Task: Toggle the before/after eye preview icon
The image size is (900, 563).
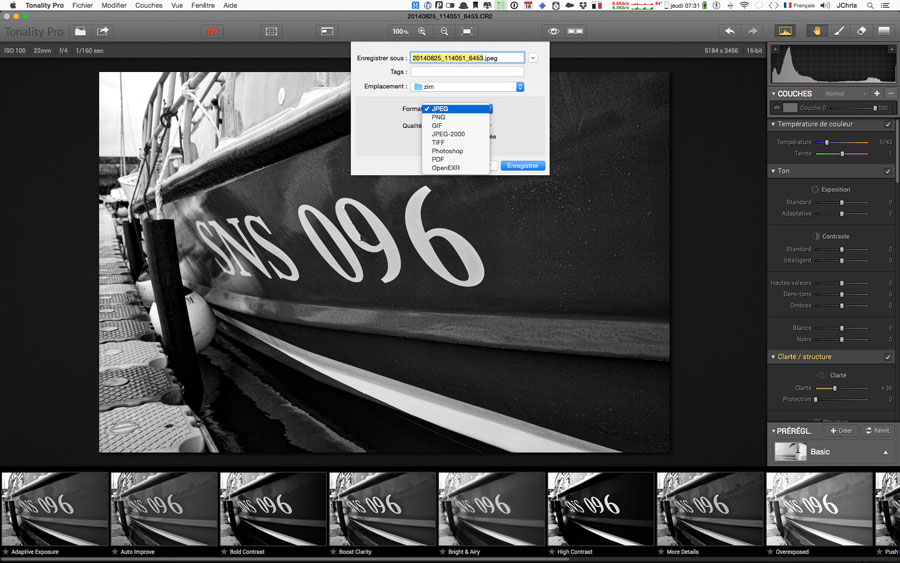Action: (x=553, y=32)
